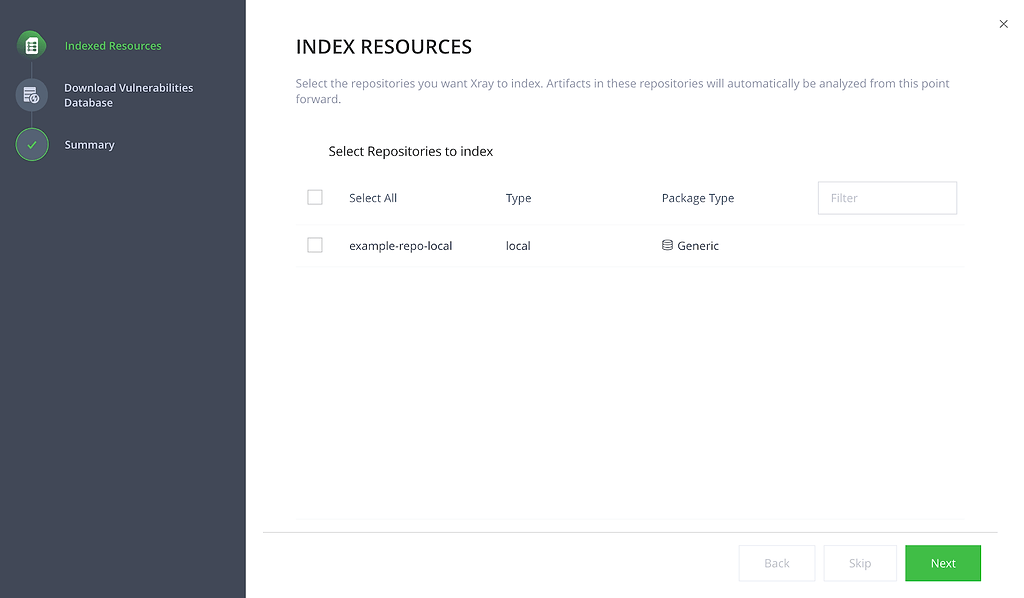The width and height of the screenshot is (1024, 598).
Task: Open the Download Vulnerabilities Database step label
Action: tap(129, 95)
